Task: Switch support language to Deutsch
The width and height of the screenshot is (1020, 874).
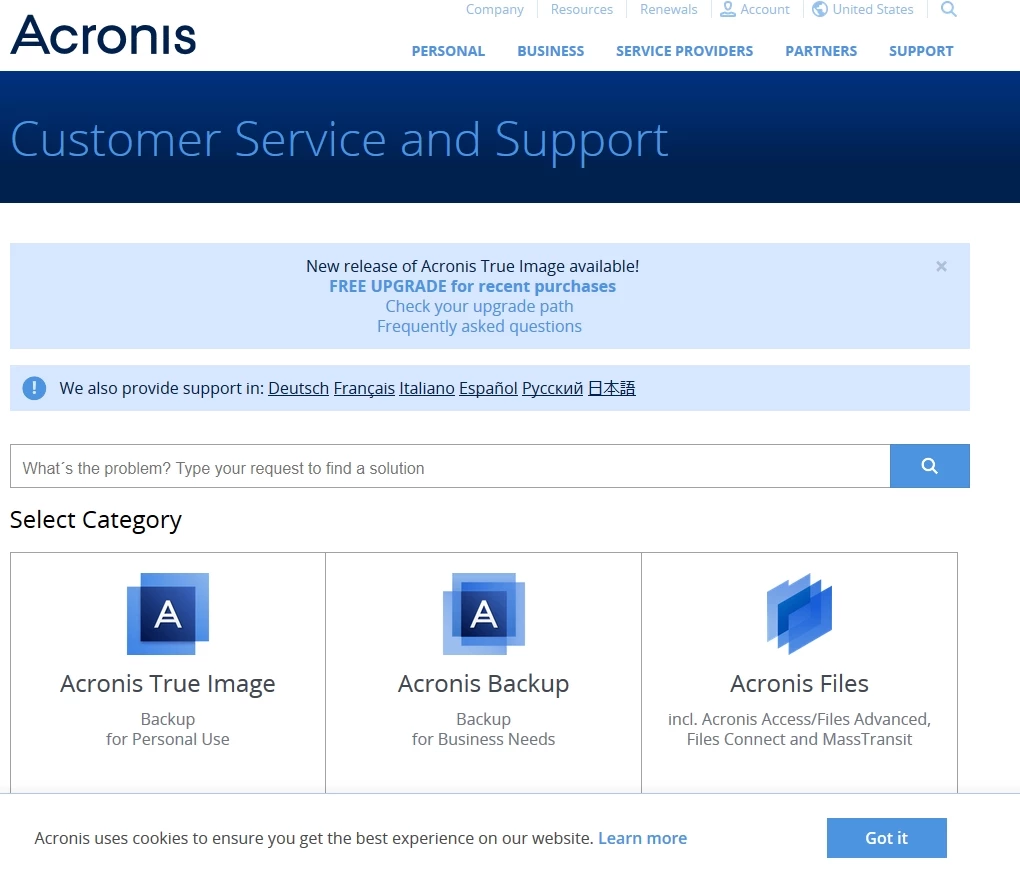Action: 299,388
